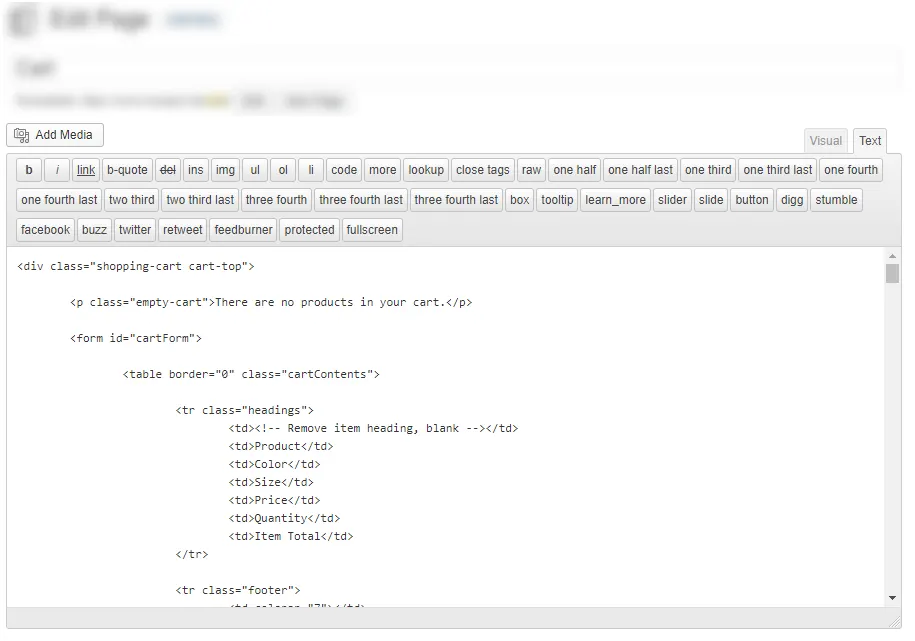
Task: Insert the feedburner shortcode
Action: click(x=243, y=229)
